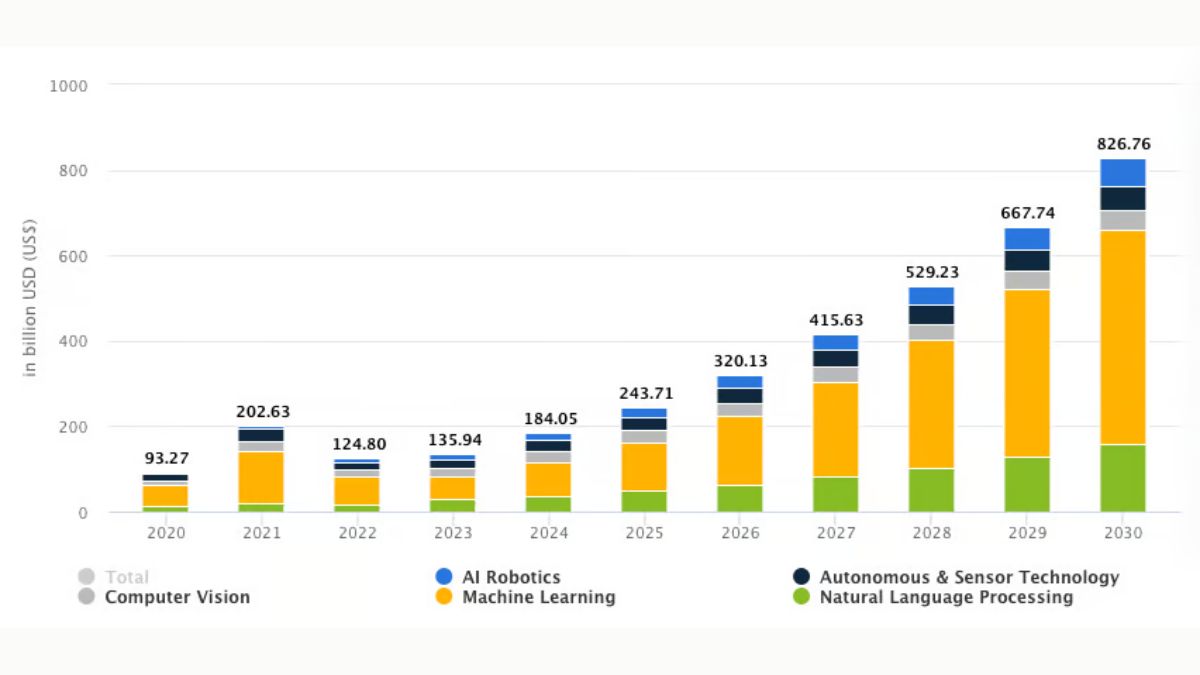Toggle the Total series legend label
1200x675 pixels.
(x=127, y=577)
